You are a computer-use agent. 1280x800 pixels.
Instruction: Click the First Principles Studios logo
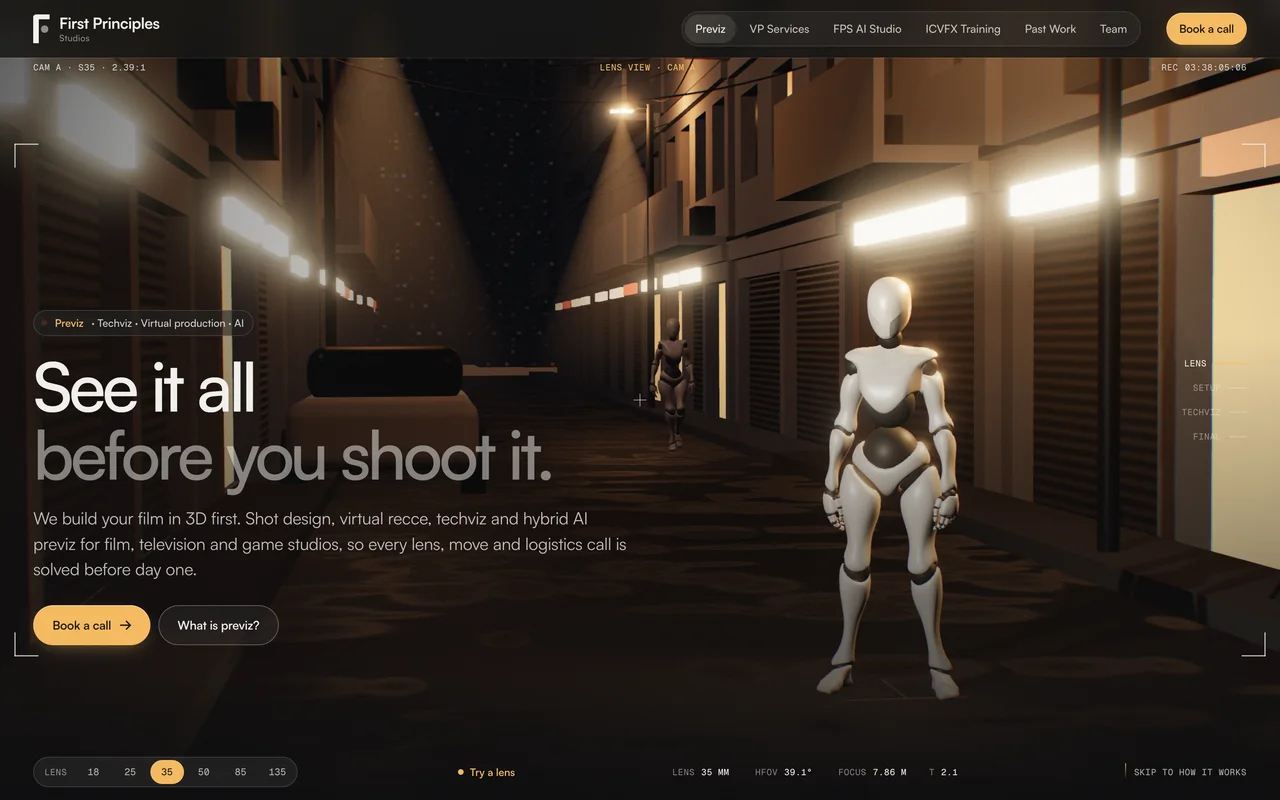(96, 29)
